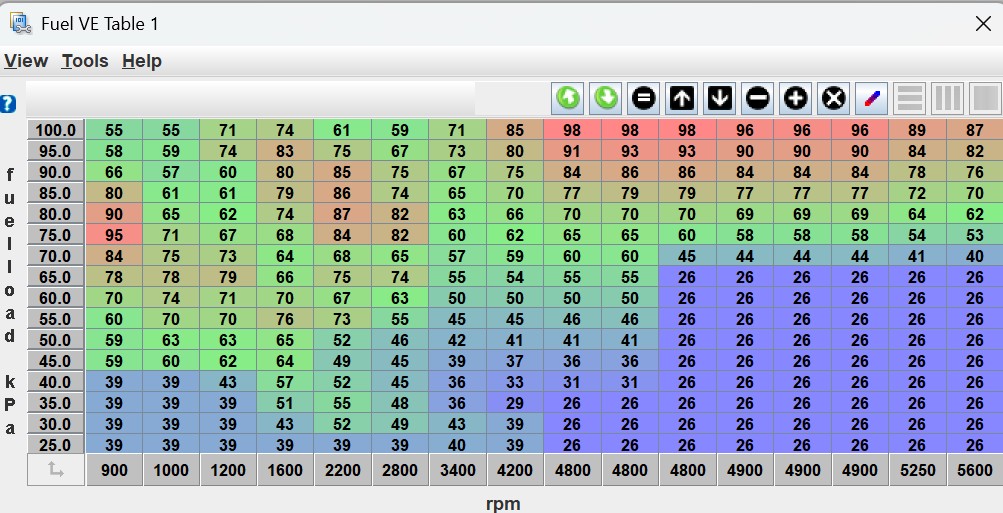The height and width of the screenshot is (513, 1003).
Task: Click the blue question-mark help icon
Action: coord(8,104)
